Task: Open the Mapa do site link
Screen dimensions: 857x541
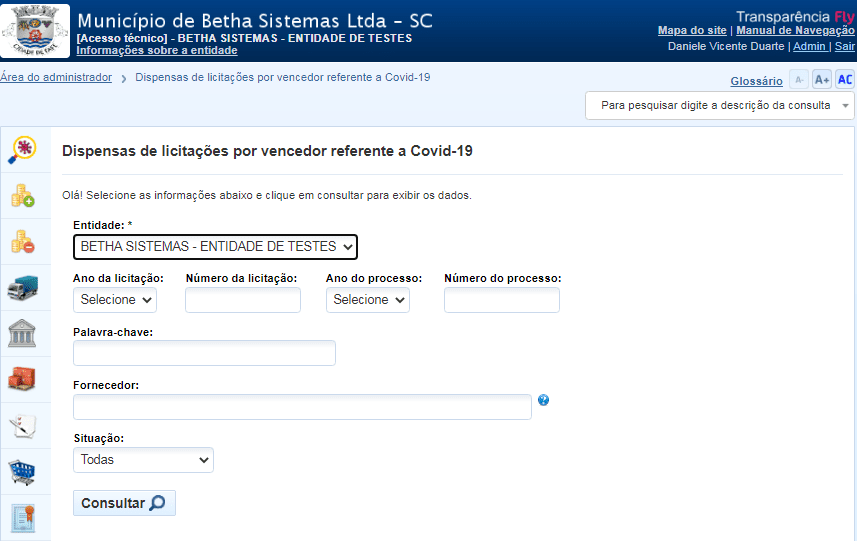Action: pyautogui.click(x=692, y=31)
